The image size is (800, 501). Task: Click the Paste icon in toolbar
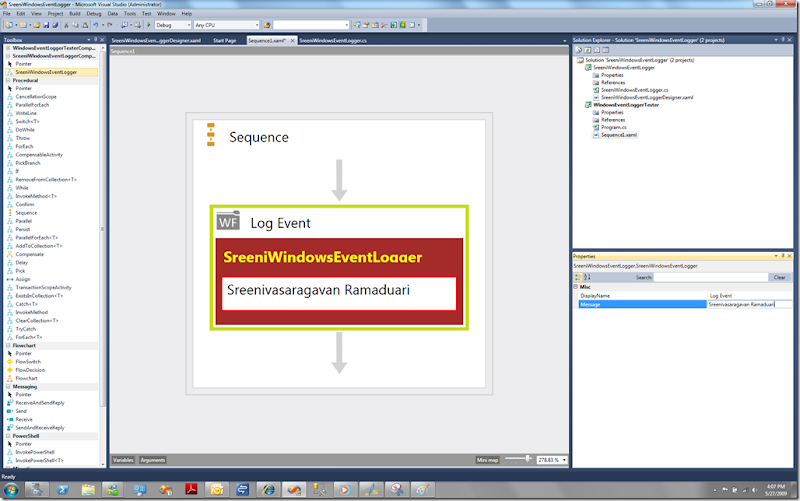coord(85,25)
